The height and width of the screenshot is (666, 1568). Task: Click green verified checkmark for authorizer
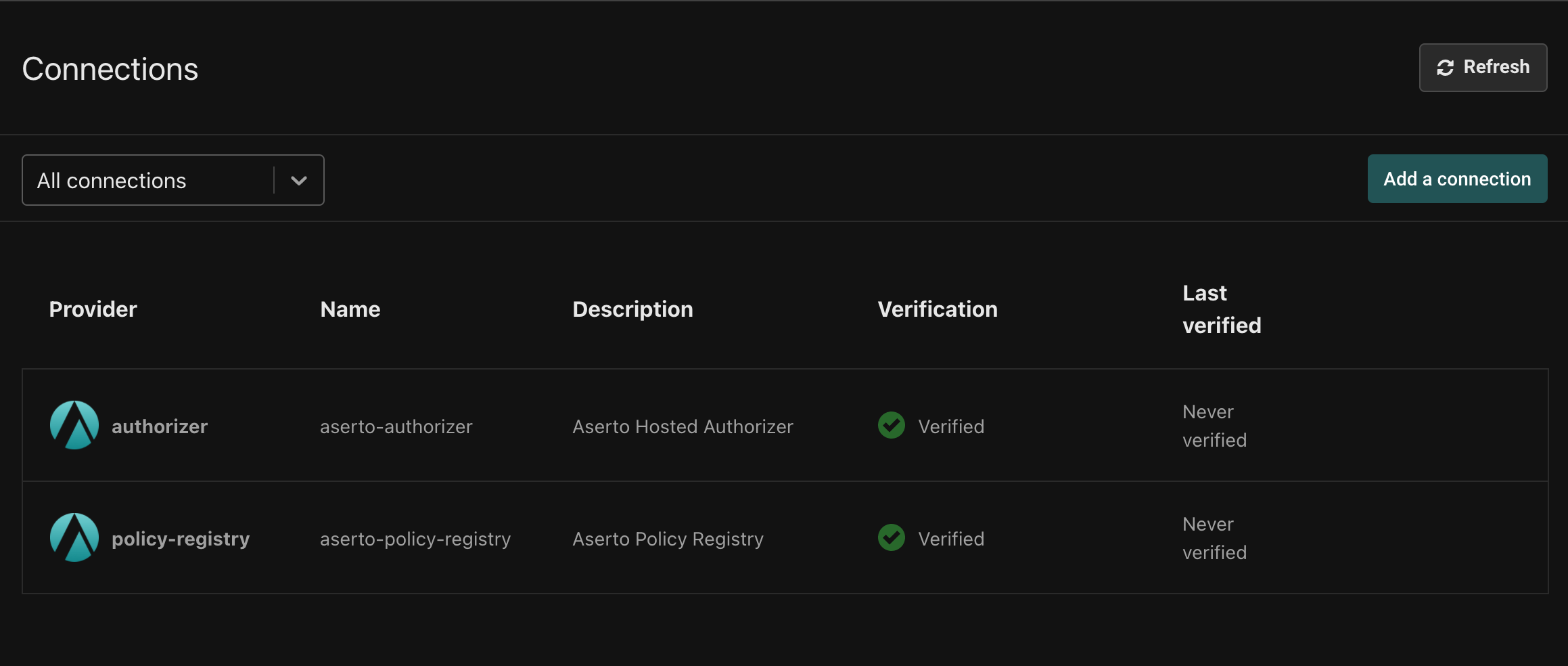[891, 425]
